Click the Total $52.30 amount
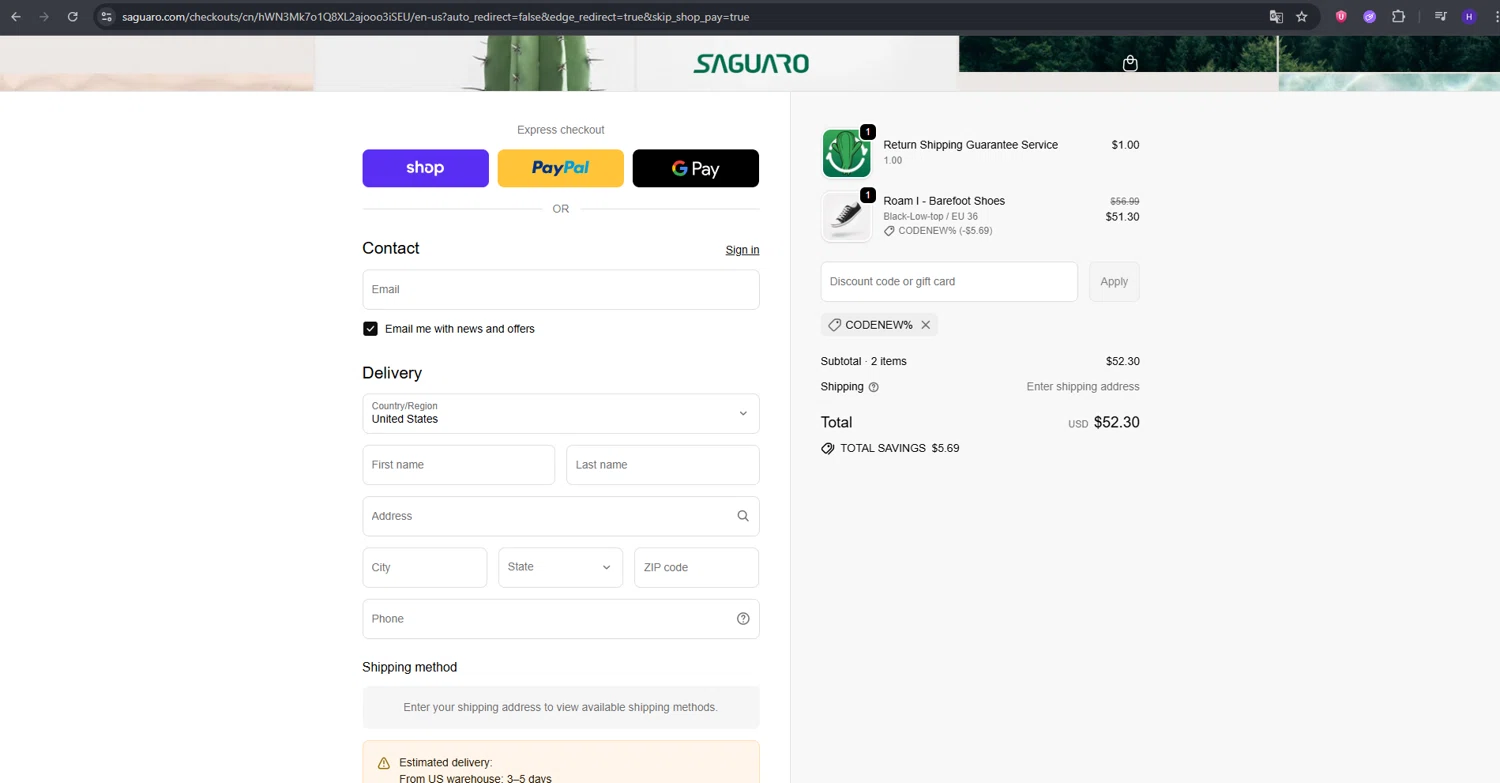The width and height of the screenshot is (1500, 783). 1117,423
